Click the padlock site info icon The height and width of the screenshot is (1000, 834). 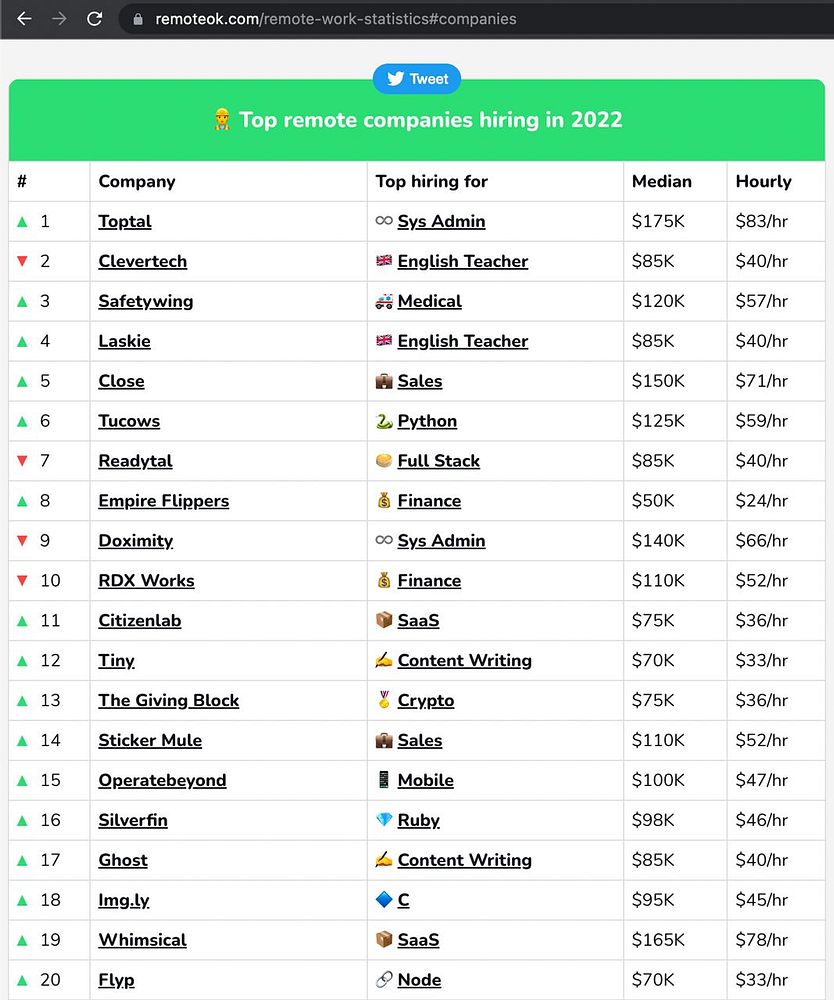[x=138, y=20]
